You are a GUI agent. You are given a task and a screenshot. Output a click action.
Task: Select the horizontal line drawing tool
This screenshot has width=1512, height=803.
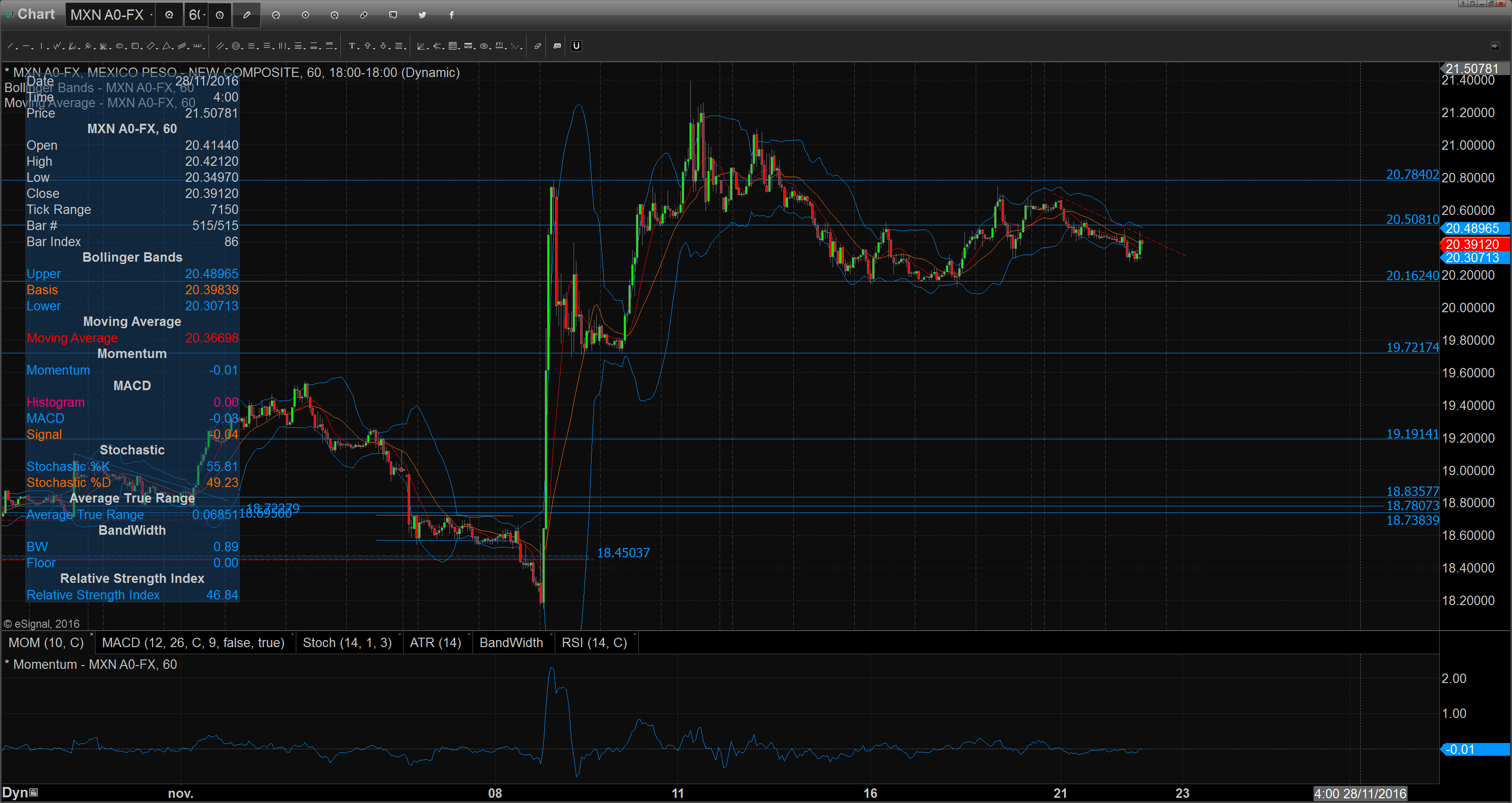(26, 46)
